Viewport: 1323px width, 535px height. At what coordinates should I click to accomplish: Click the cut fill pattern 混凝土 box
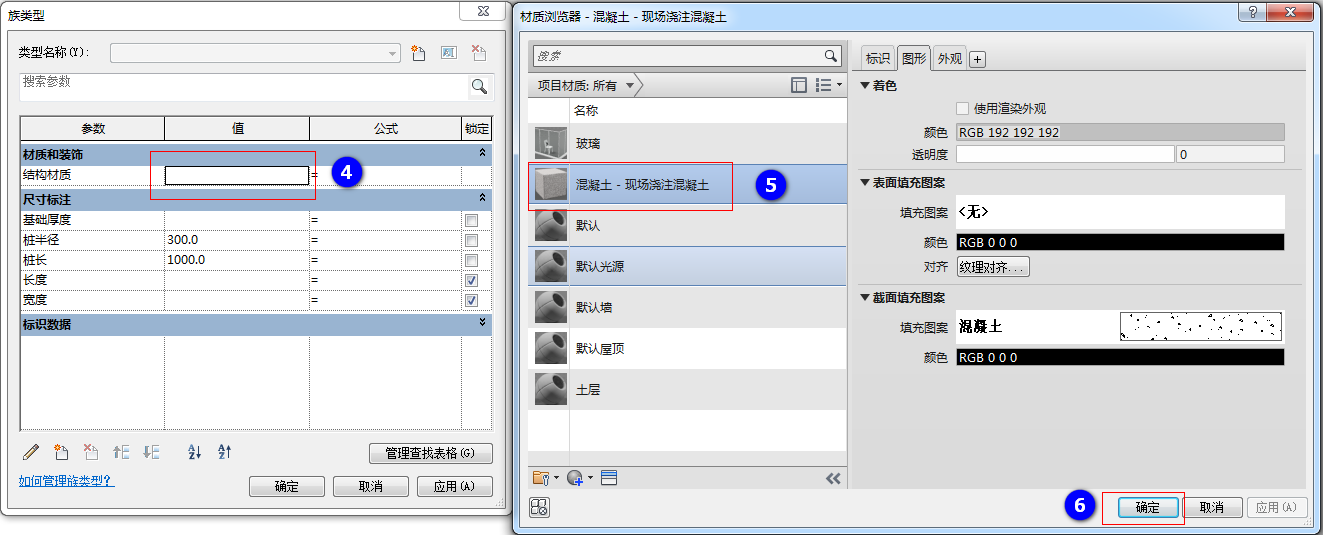click(x=1120, y=326)
